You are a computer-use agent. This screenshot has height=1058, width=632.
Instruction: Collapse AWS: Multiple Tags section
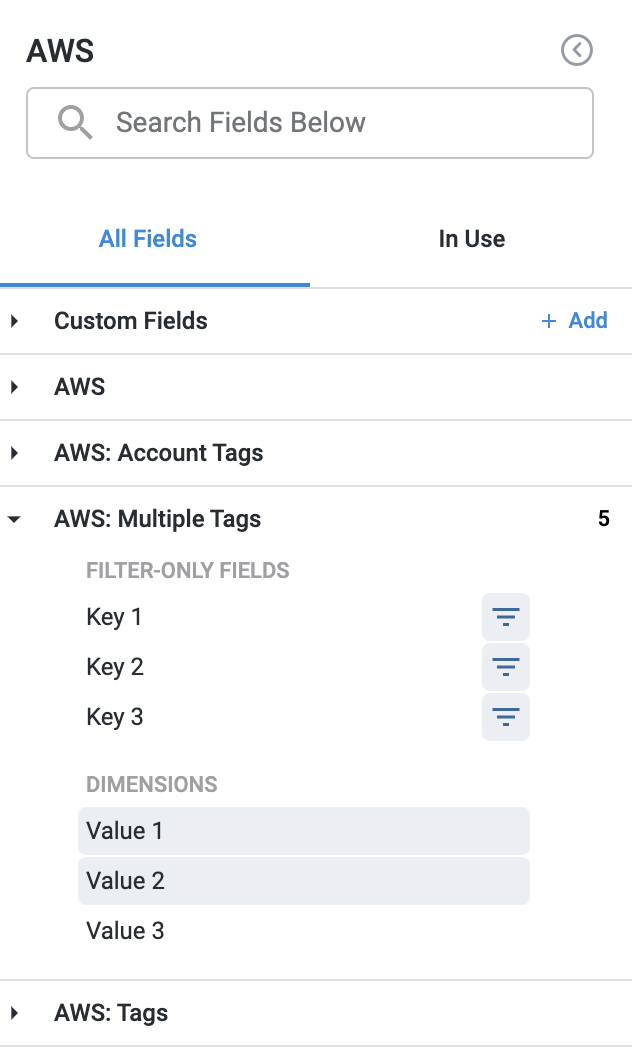click(15, 519)
